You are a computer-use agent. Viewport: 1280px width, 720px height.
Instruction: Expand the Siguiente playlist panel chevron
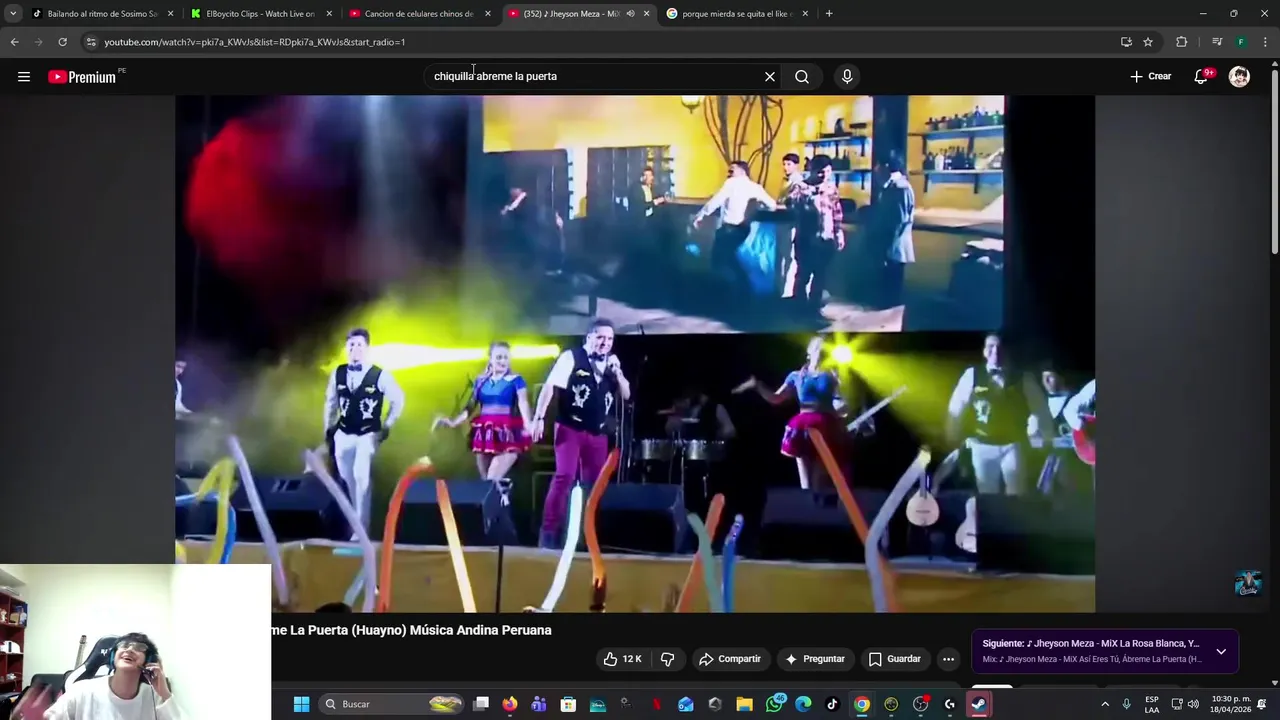(x=1221, y=651)
